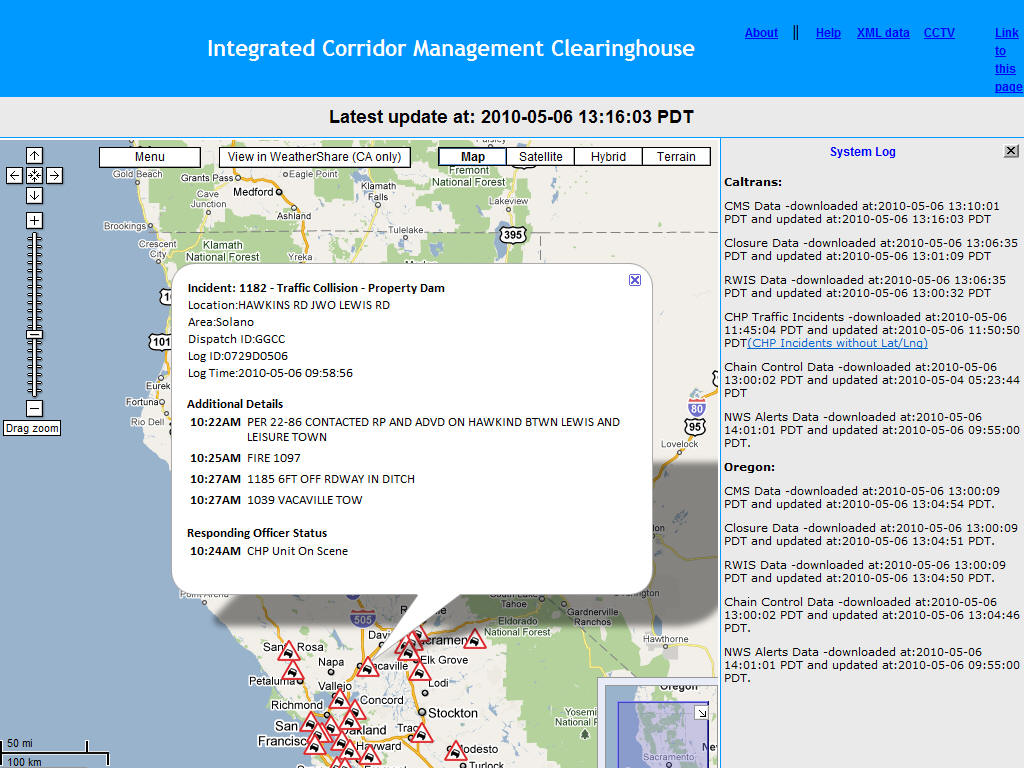Zoom in with the plus button
This screenshot has height=768, width=1024.
tap(34, 220)
